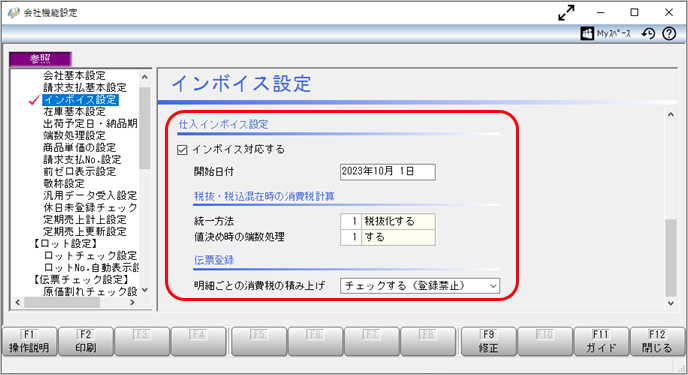Select 請求支払基本設定 in the tree
Image resolution: width=688 pixels, height=375 pixels.
click(85, 87)
